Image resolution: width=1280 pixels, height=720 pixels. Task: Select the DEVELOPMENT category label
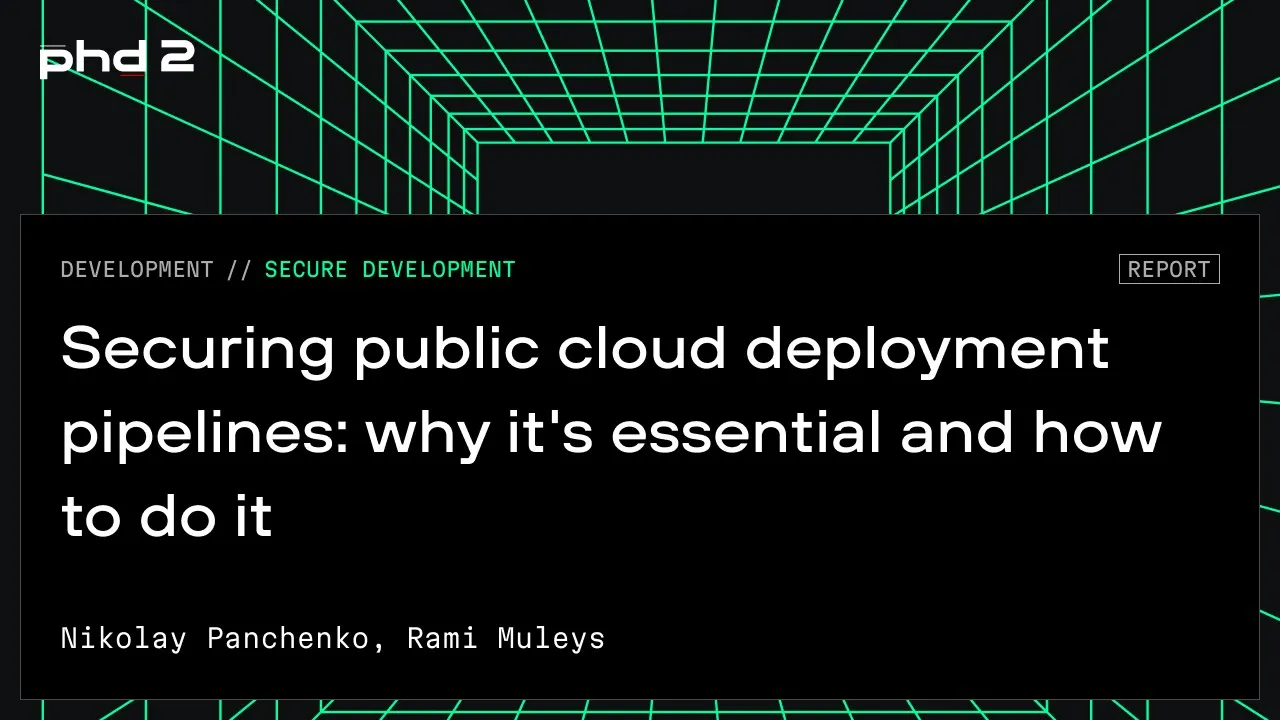coord(137,269)
